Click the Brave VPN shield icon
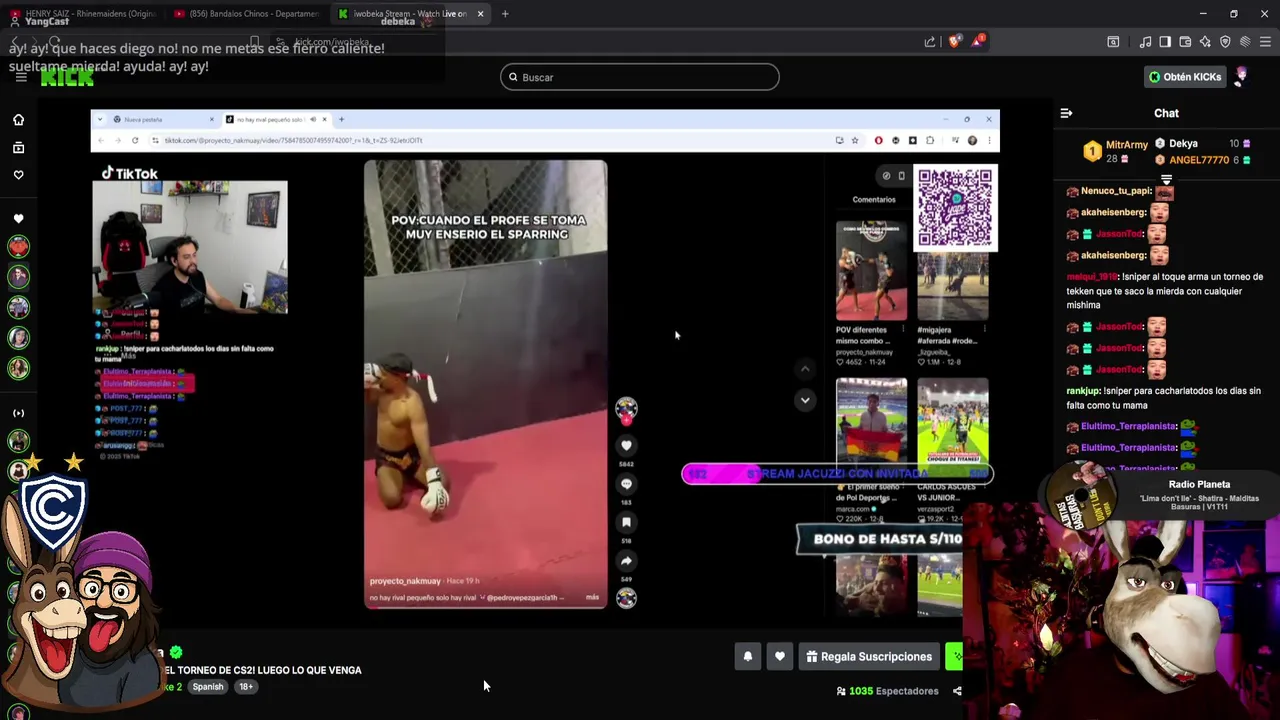Image resolution: width=1280 pixels, height=720 pixels. (x=1225, y=42)
